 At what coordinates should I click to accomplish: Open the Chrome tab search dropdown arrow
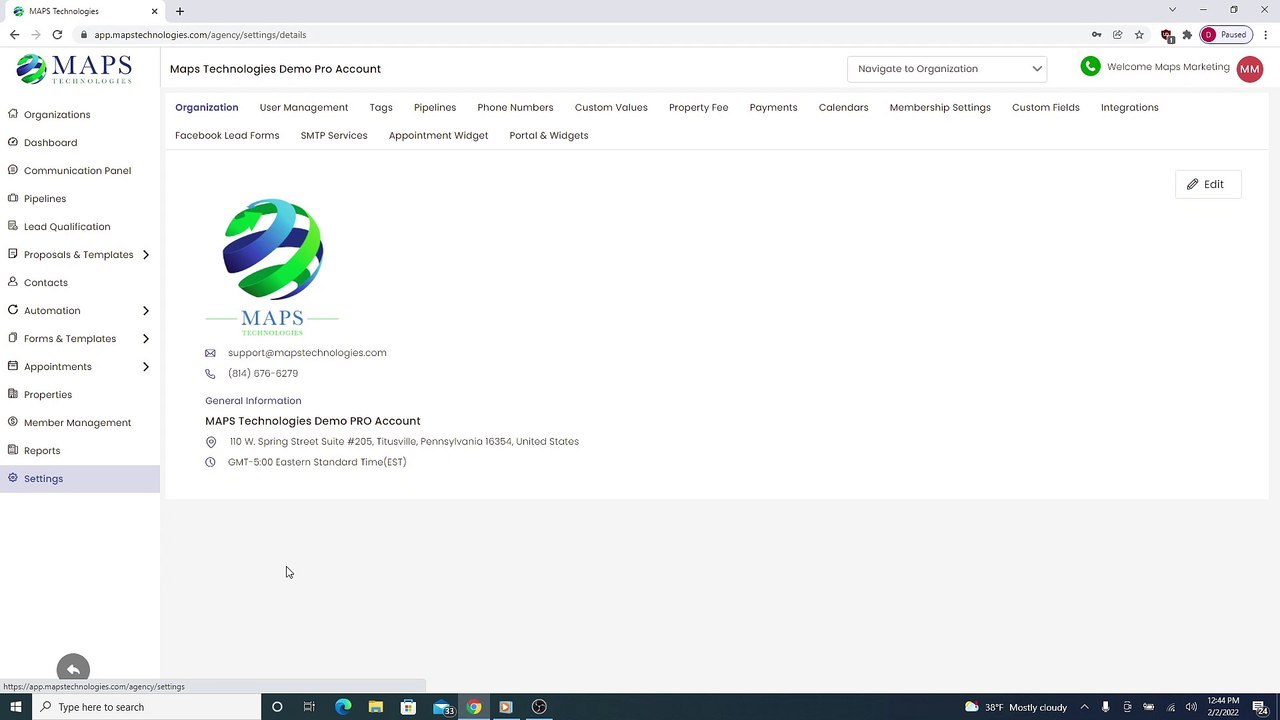(1172, 10)
